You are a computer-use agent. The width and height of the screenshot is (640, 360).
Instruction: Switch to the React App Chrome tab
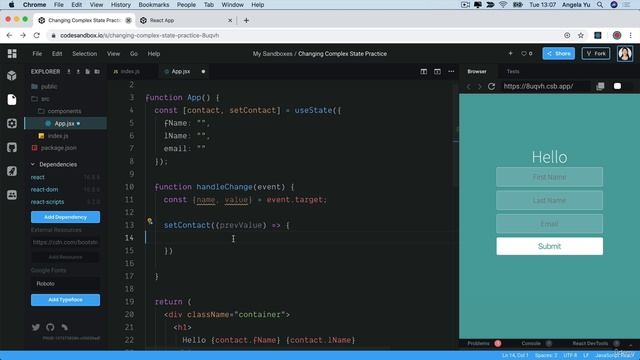click(x=187, y=20)
